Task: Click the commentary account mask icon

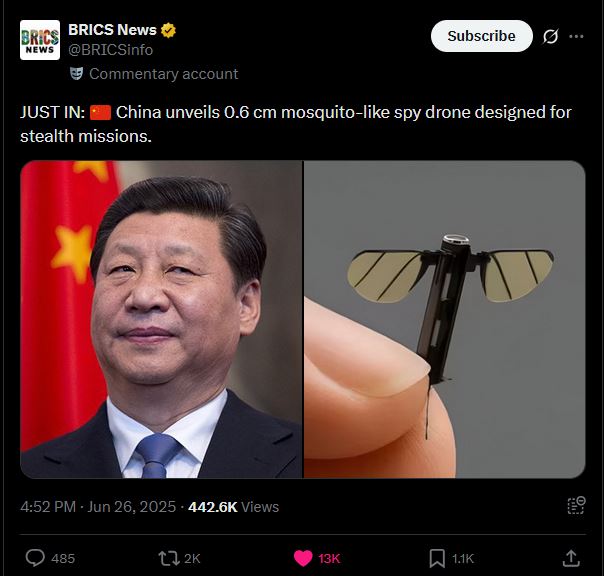Action: 77,73
